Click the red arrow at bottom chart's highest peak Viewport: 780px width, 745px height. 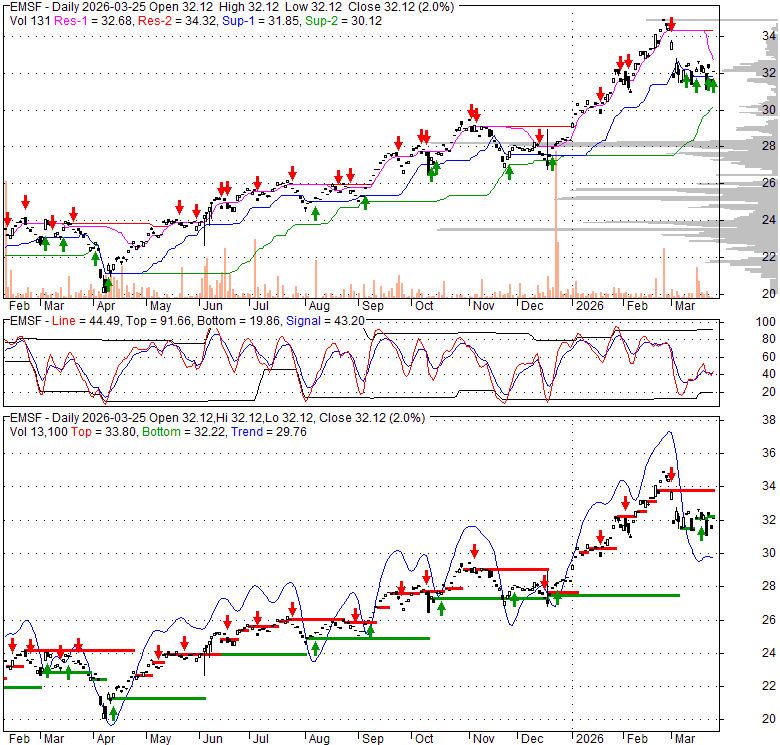coord(672,473)
